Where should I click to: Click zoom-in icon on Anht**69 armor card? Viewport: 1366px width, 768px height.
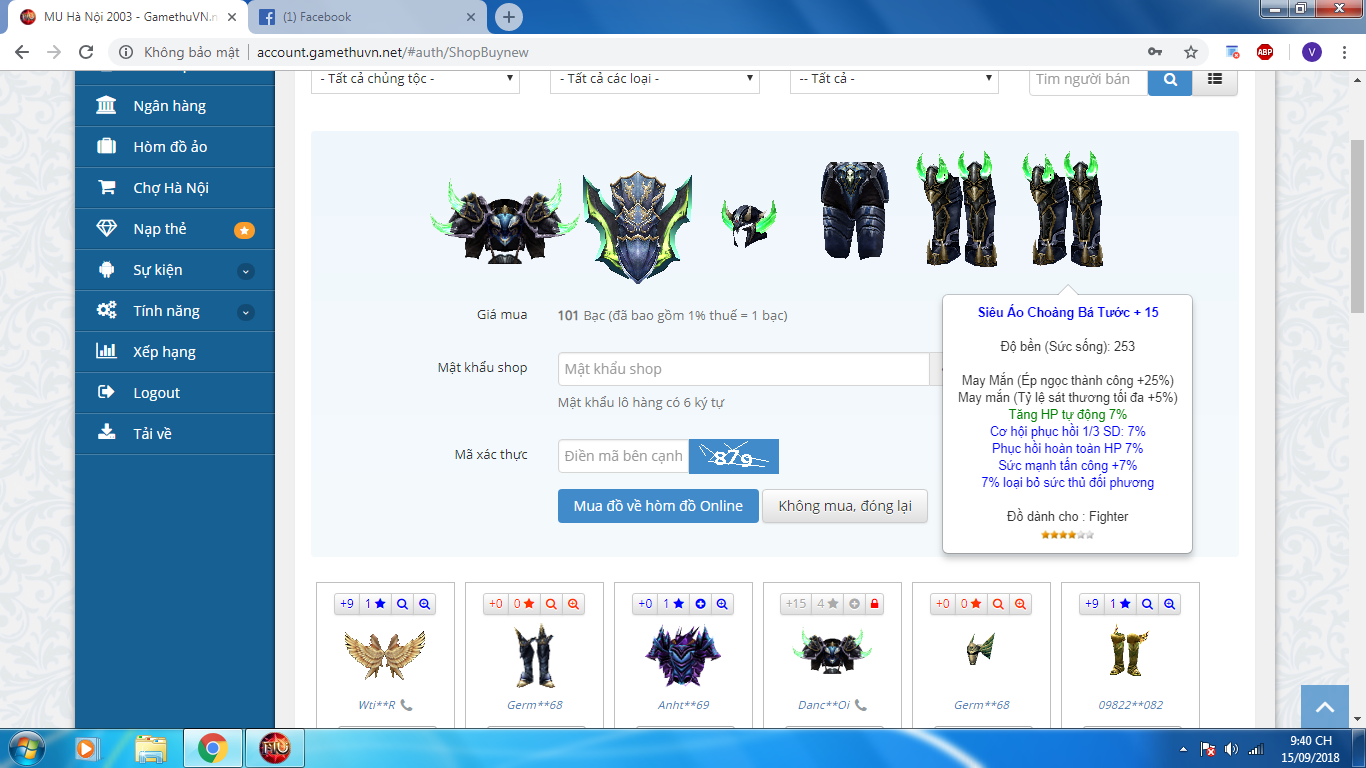722,604
